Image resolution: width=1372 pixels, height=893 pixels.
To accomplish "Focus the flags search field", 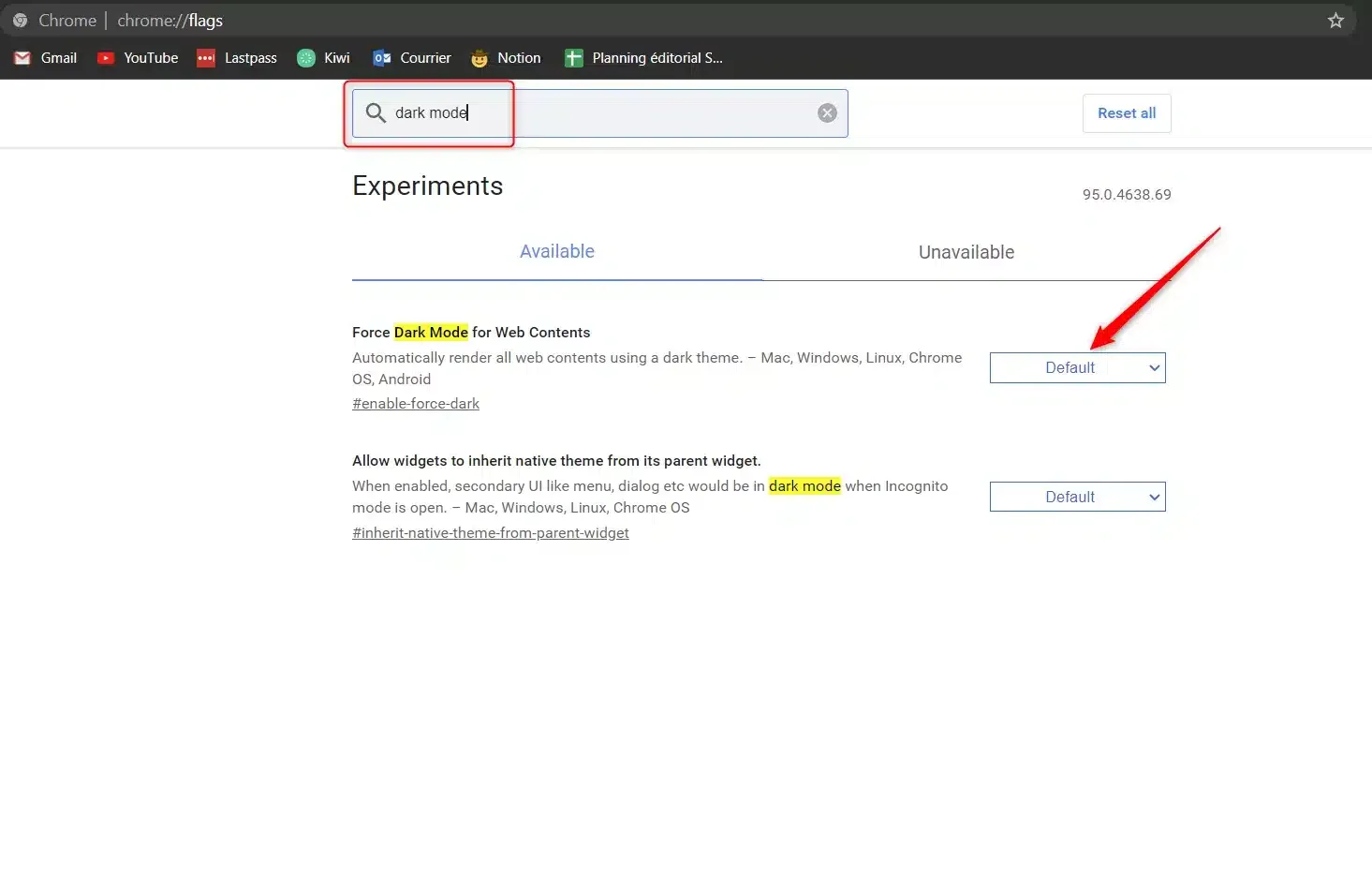I will (599, 113).
